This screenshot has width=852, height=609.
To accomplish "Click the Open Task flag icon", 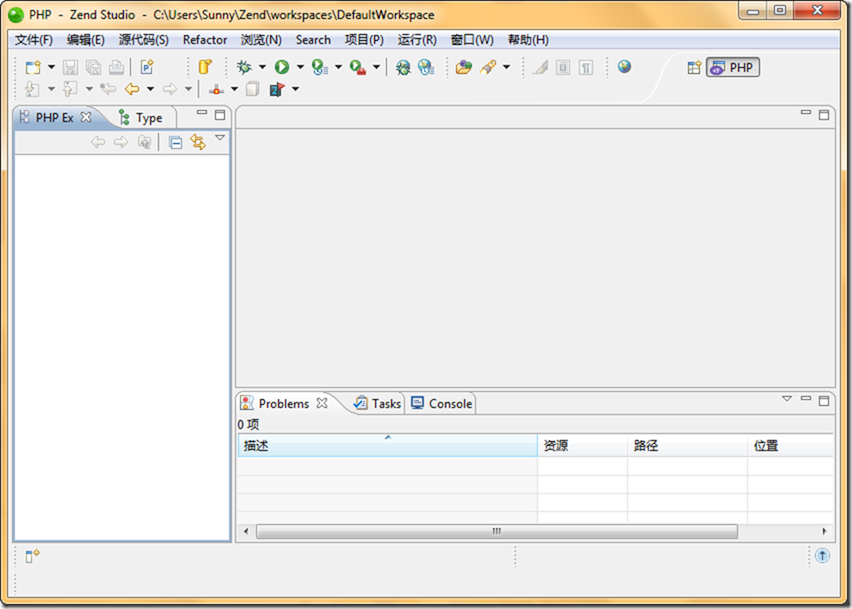I will [276, 89].
